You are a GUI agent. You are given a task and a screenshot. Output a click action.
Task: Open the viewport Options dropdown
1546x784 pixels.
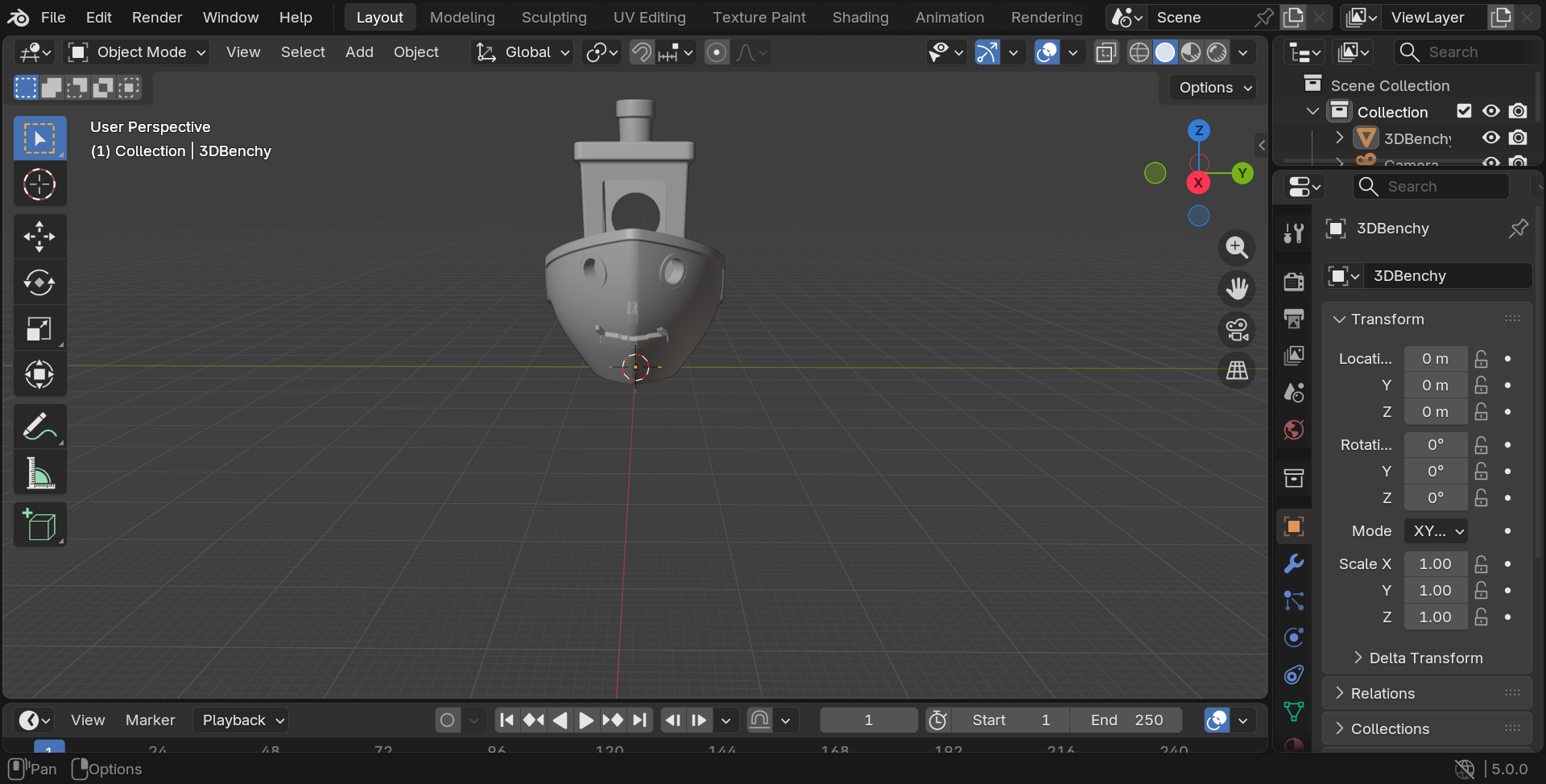[x=1215, y=87]
